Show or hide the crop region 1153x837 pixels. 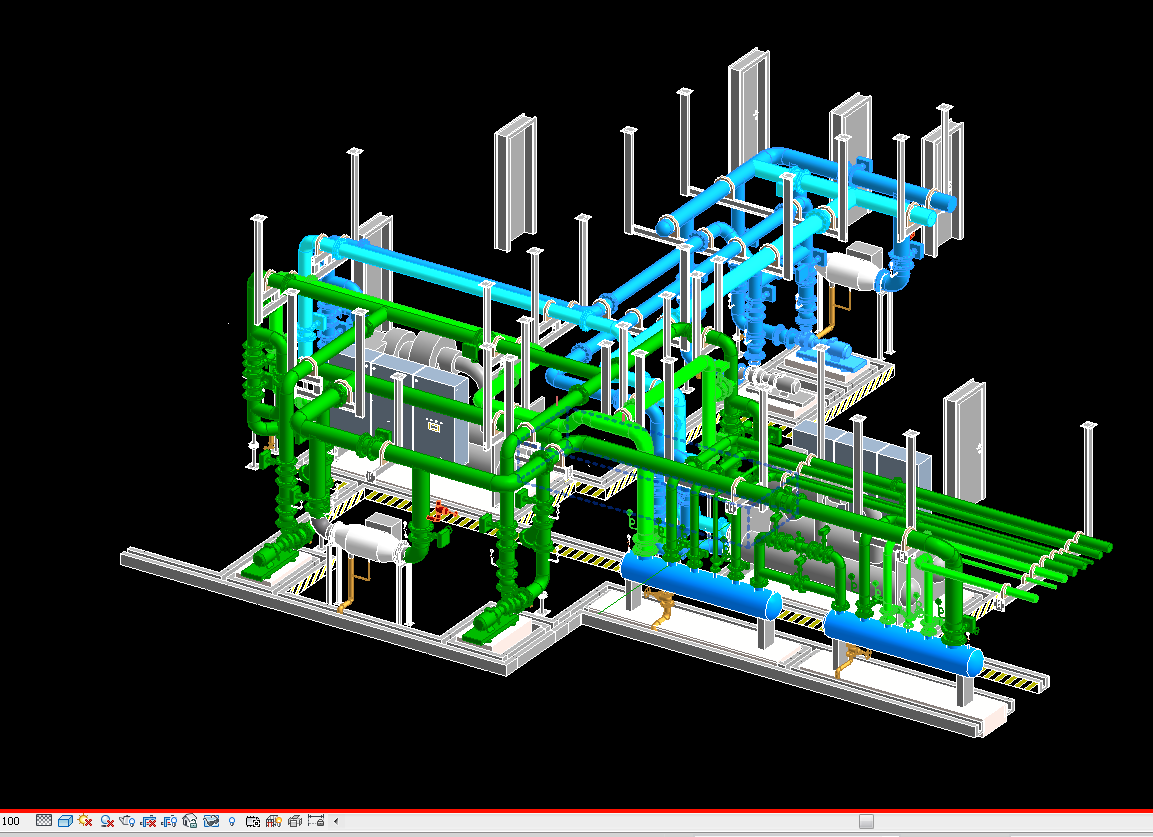click(169, 821)
